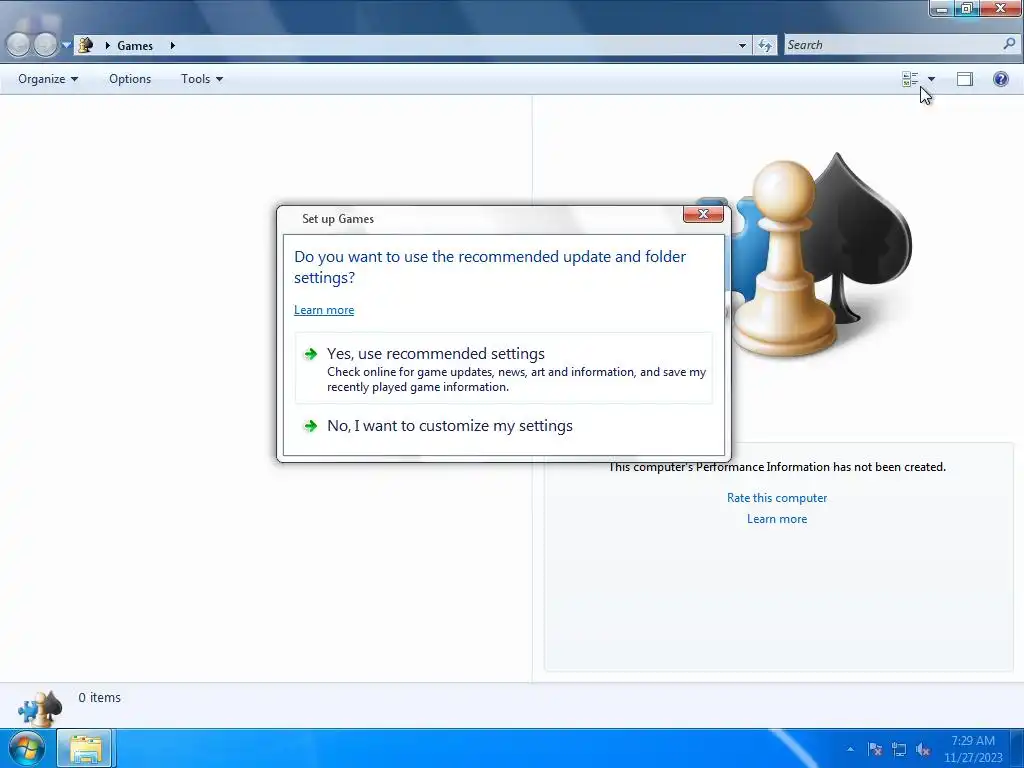Viewport: 1024px width, 768px height.
Task: Click the Games icon in details pane
Action: coord(40,708)
